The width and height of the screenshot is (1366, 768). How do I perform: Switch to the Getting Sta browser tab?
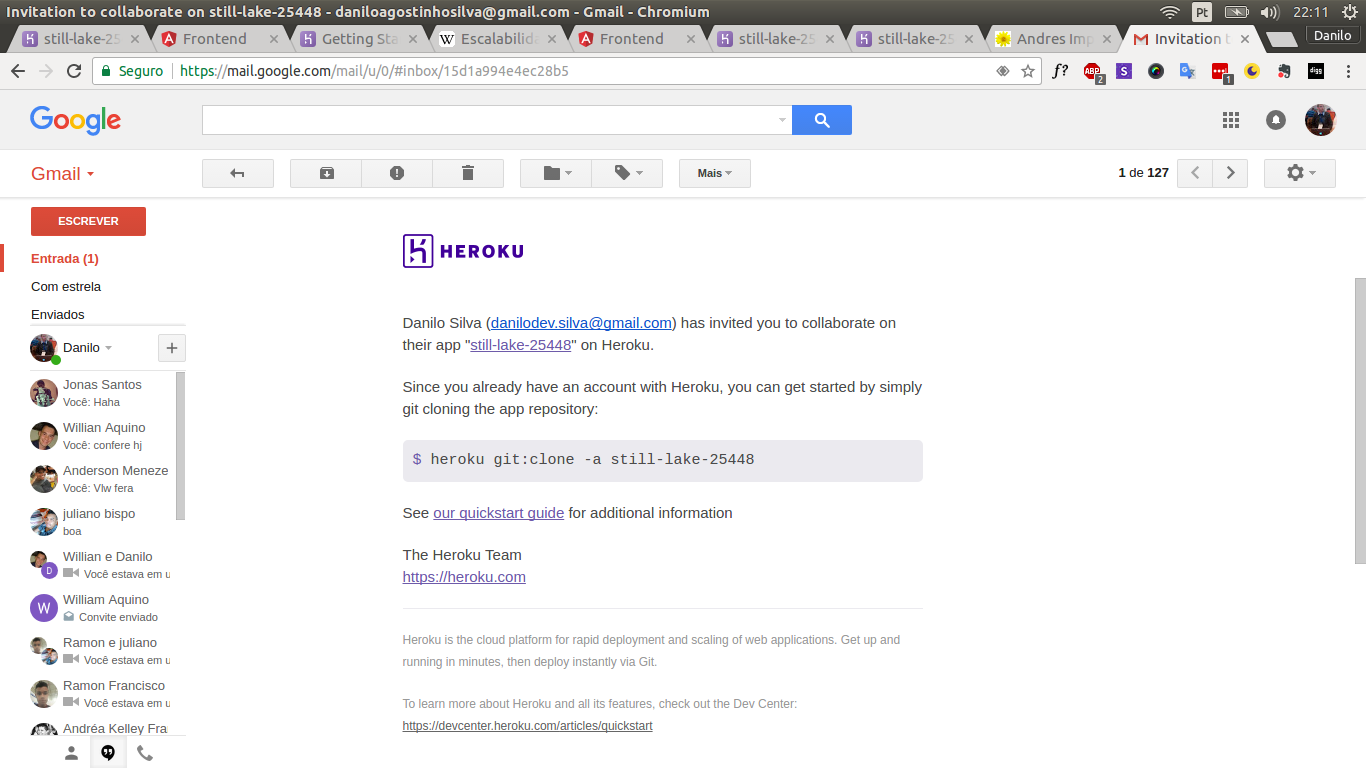point(358,39)
